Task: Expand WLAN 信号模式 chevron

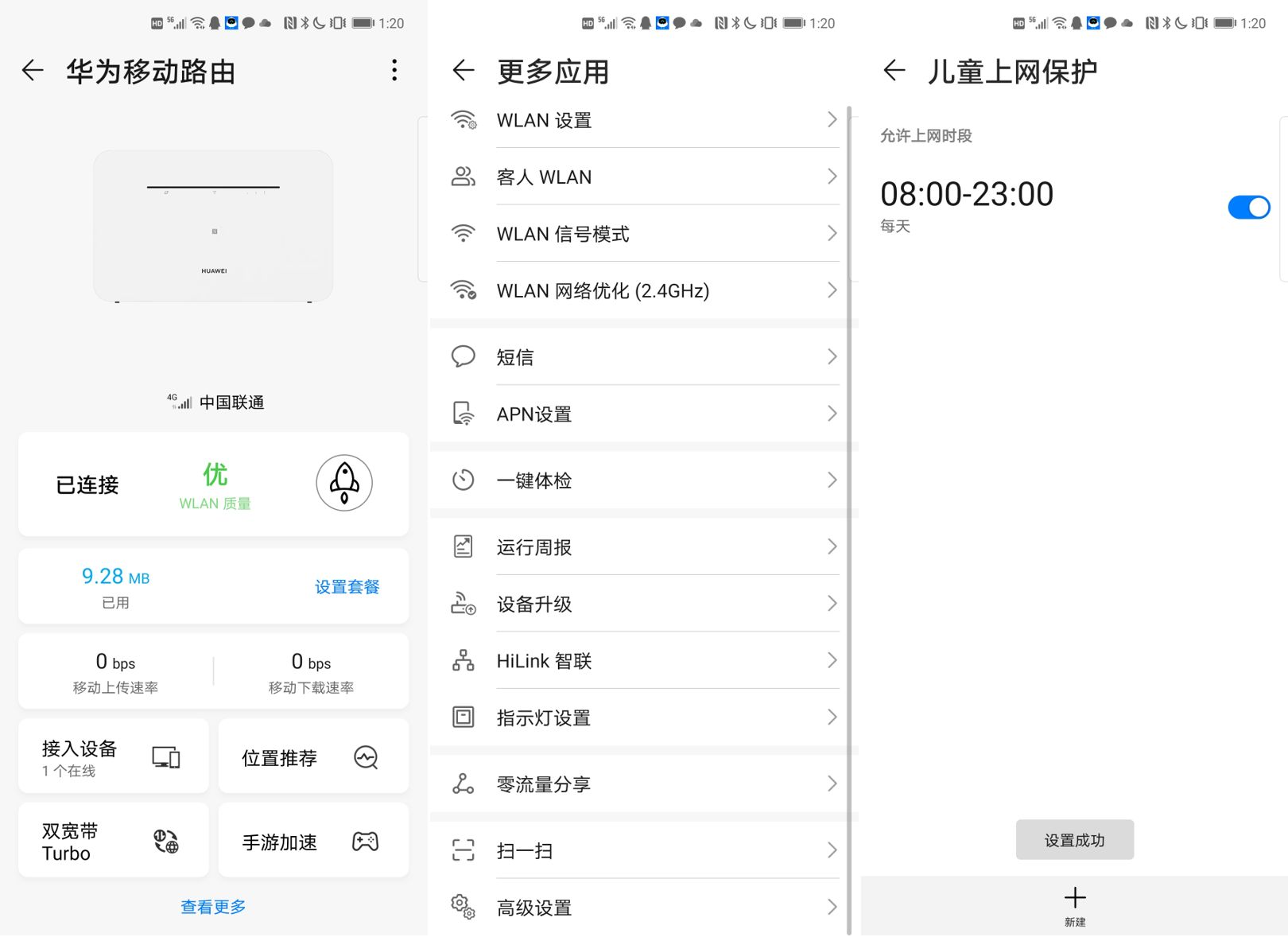Action: [832, 234]
